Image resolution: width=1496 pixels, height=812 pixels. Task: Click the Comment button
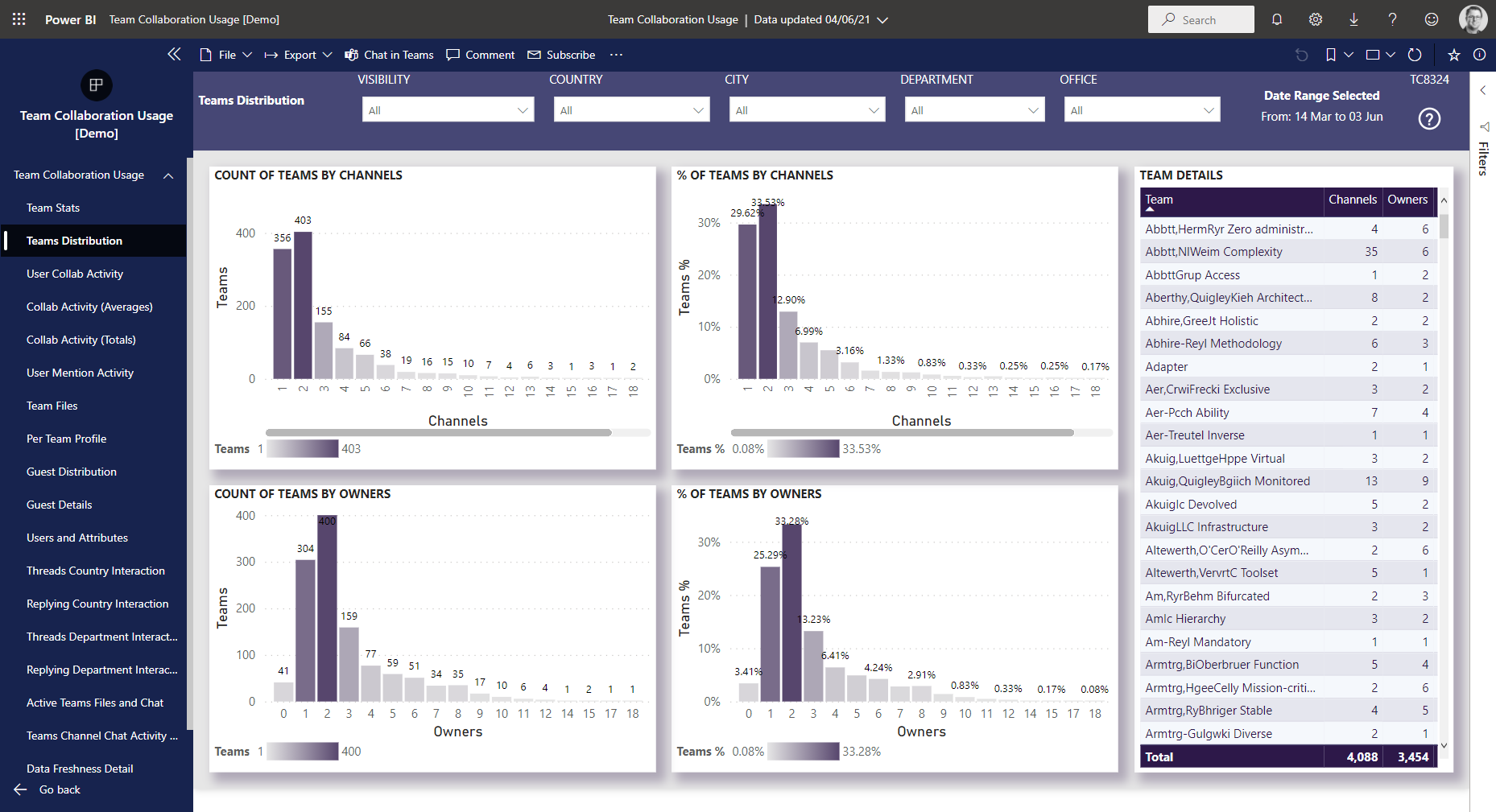[x=481, y=55]
